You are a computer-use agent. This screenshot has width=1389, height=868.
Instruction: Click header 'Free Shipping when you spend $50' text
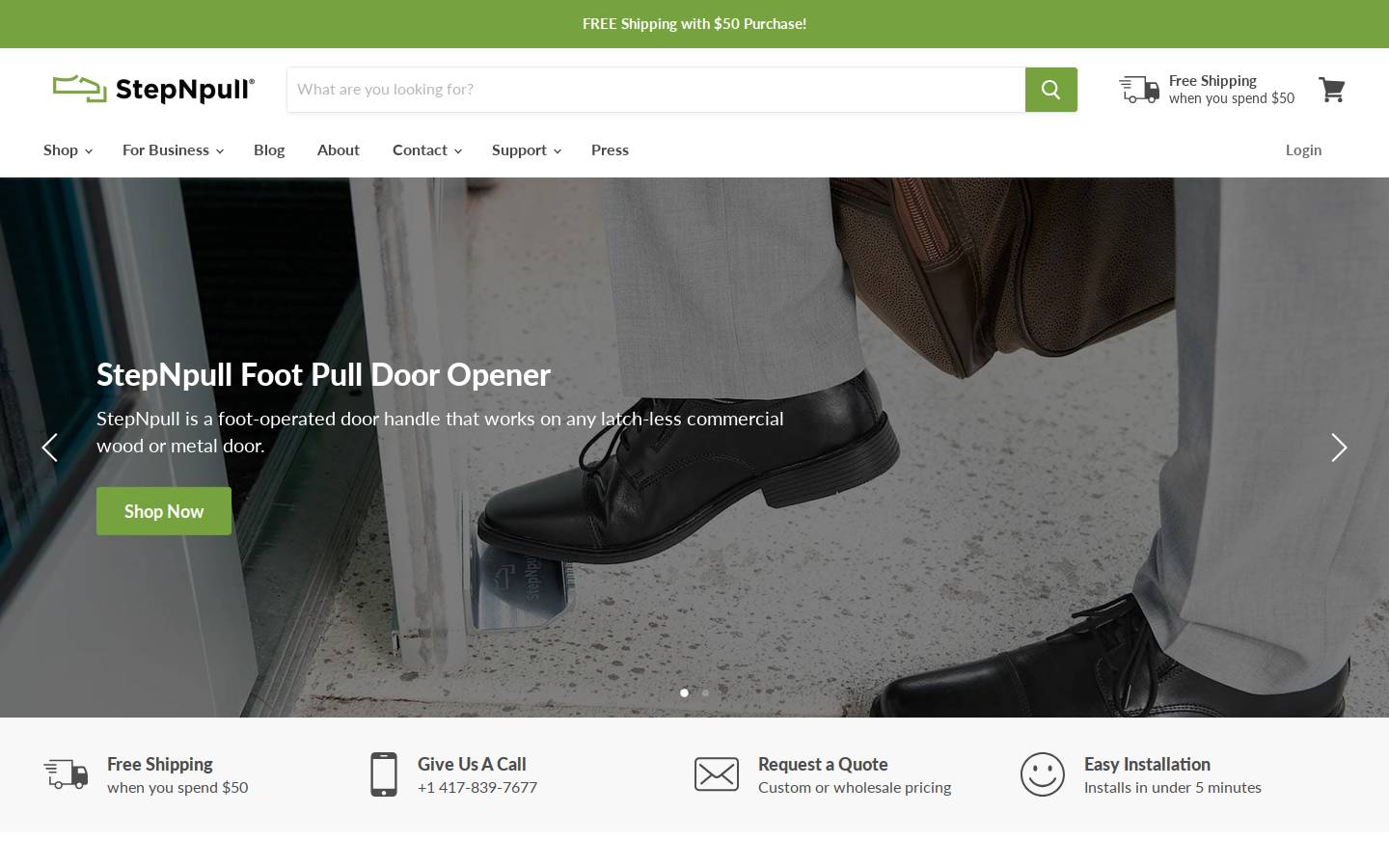tap(1232, 90)
